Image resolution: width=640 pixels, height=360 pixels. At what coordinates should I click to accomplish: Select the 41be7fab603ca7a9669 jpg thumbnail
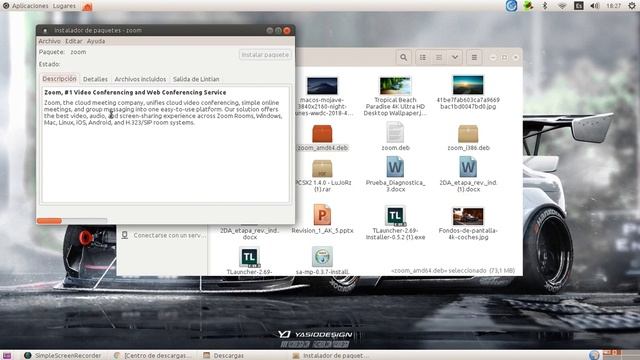pyautogui.click(x=468, y=85)
